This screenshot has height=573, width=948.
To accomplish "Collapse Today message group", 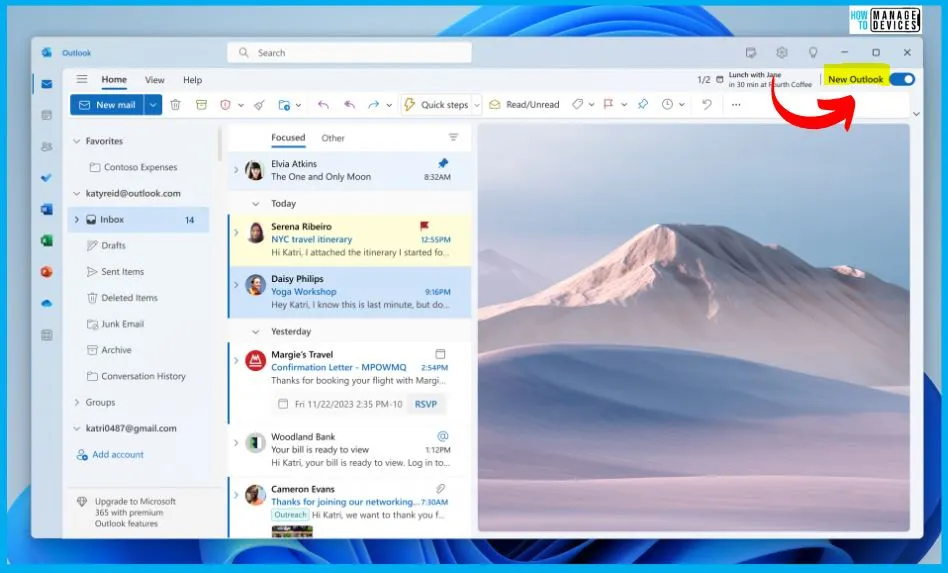I will click(256, 204).
